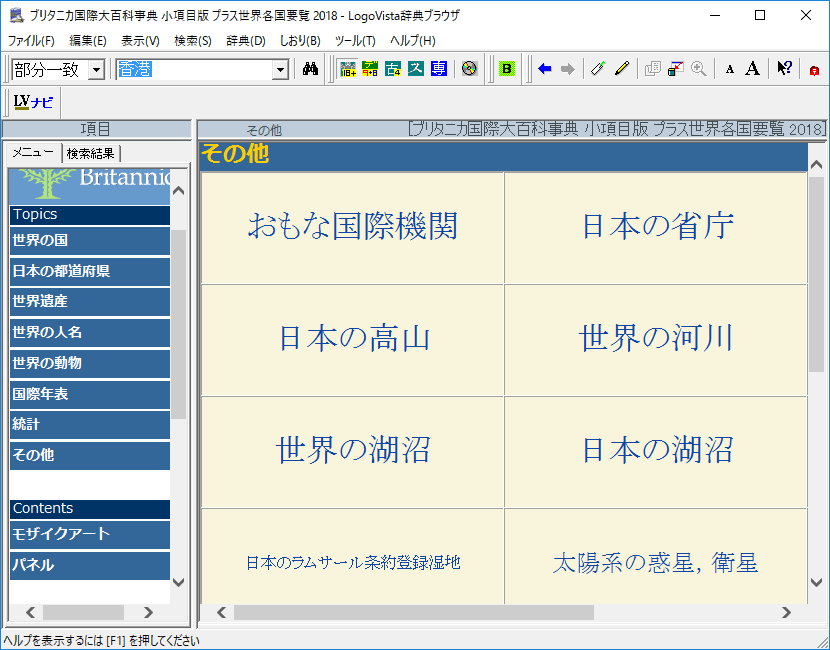Open 日本のラムサール条約登録湿地 tile
830x650 pixels.
click(x=353, y=556)
